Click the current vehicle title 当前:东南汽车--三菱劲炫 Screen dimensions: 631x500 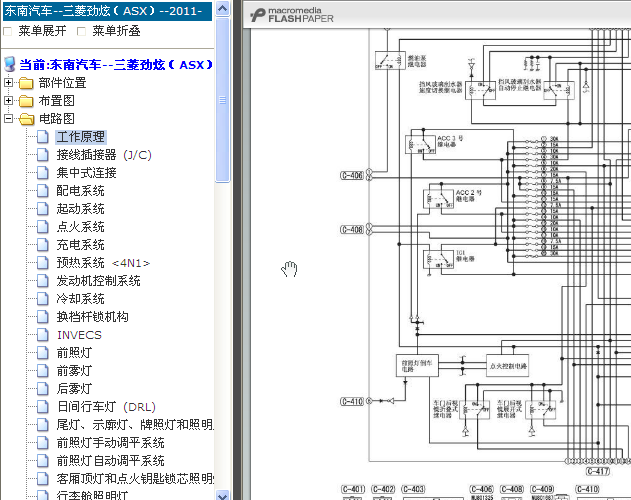click(x=115, y=65)
